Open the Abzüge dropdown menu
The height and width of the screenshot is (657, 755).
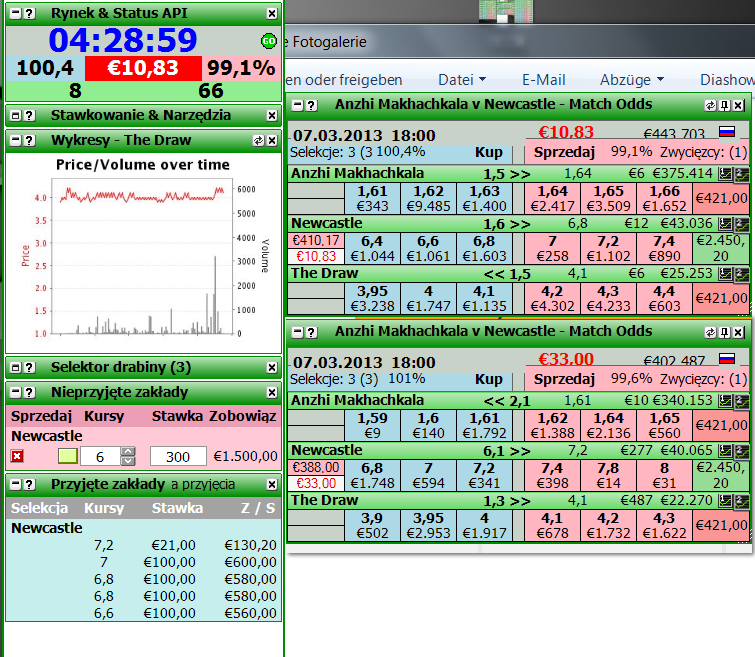click(631, 79)
